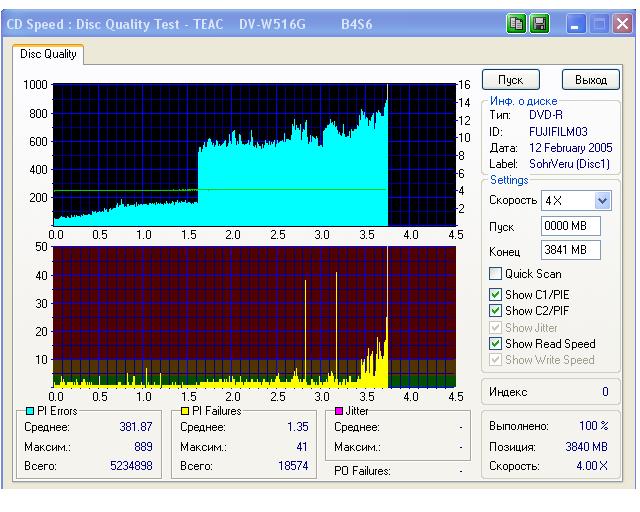Click the magenta Jitter legend swatch

click(x=339, y=410)
